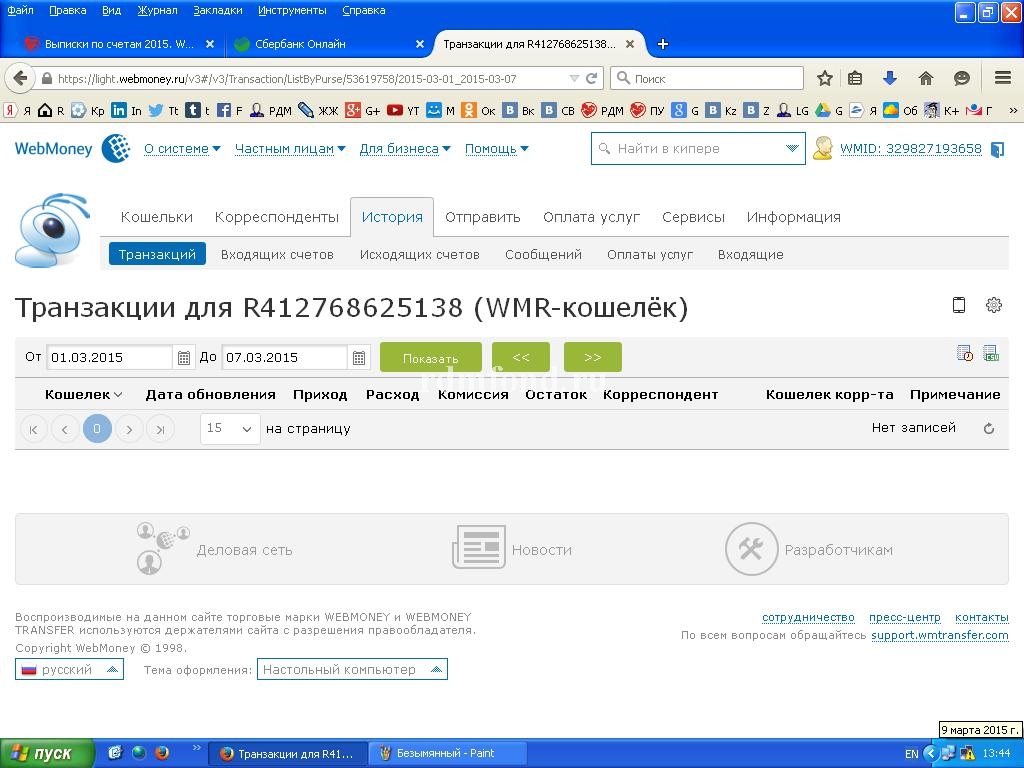The image size is (1024, 768).
Task: Select the Входящих счетов sub-tab
Action: [277, 255]
